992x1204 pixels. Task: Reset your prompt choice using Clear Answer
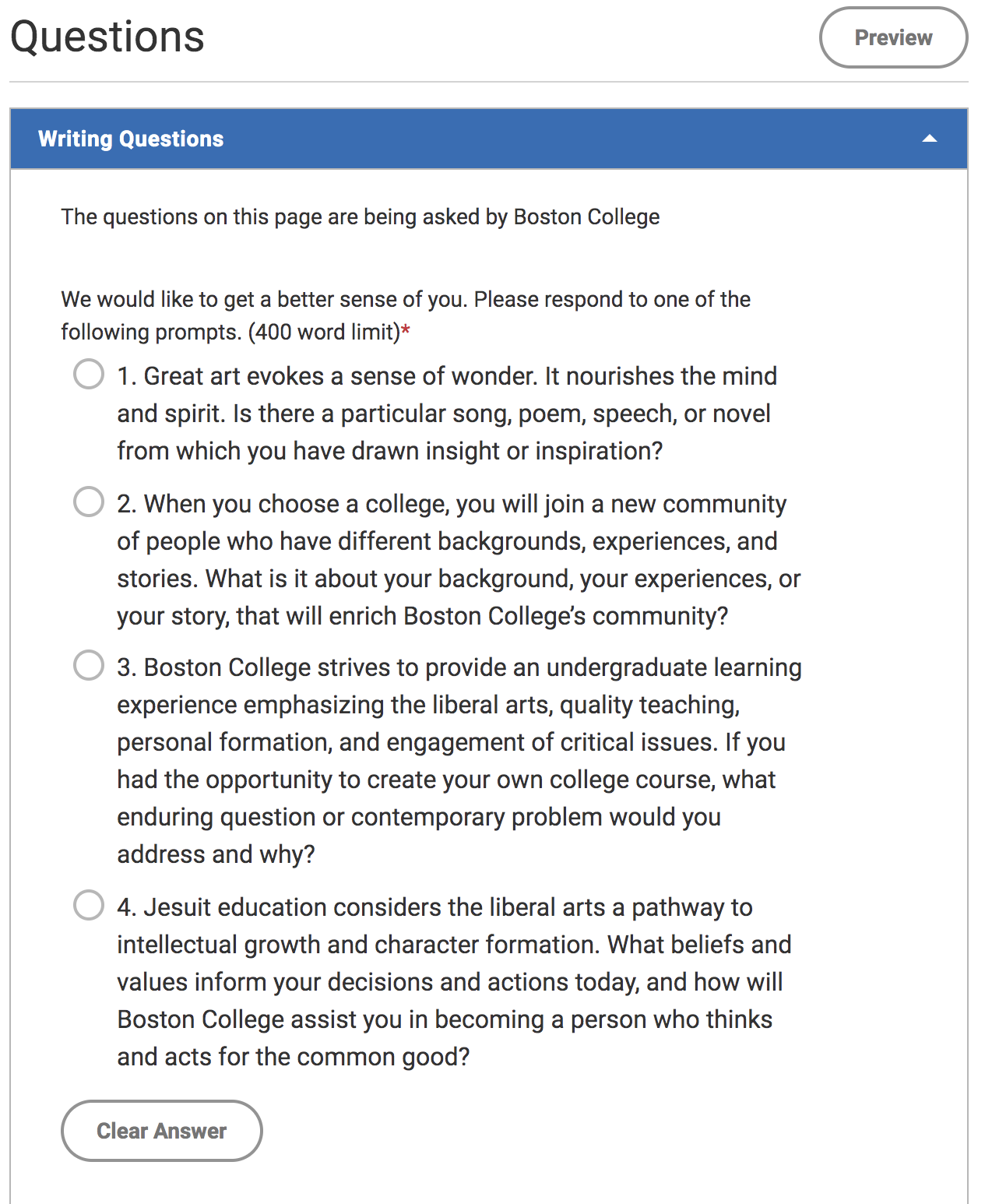[x=160, y=1131]
